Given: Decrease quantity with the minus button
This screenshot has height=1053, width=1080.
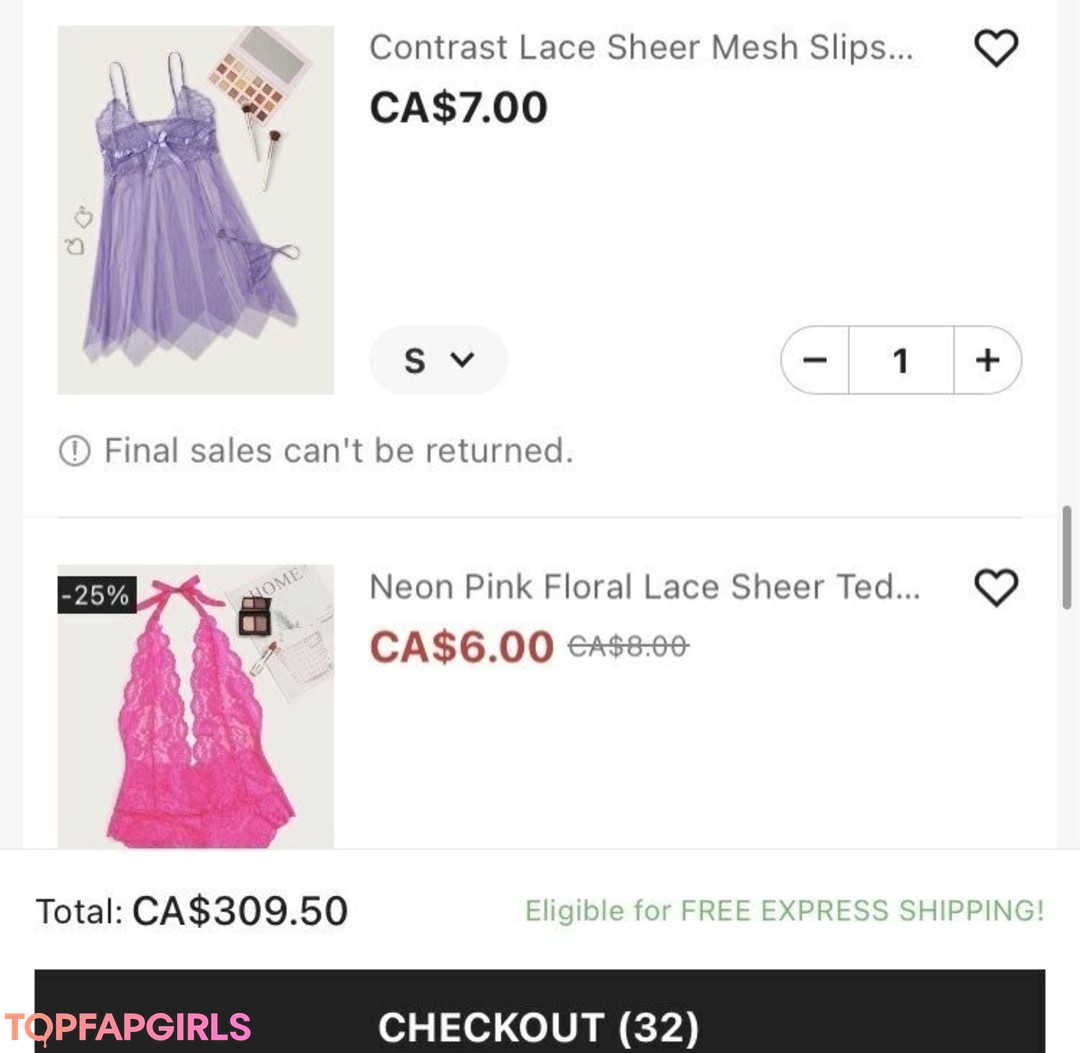Looking at the screenshot, I should (x=816, y=360).
